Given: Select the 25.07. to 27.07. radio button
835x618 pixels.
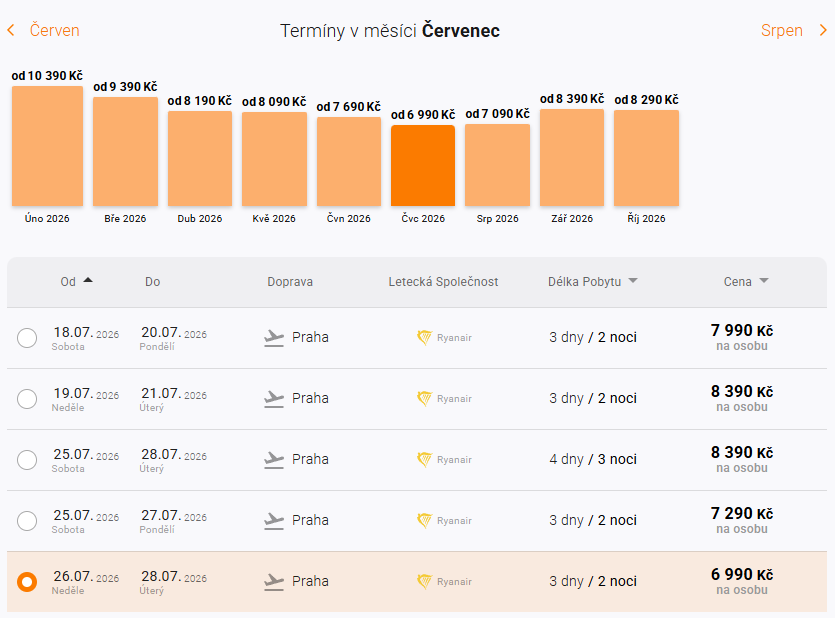Looking at the screenshot, I should 27,521.
